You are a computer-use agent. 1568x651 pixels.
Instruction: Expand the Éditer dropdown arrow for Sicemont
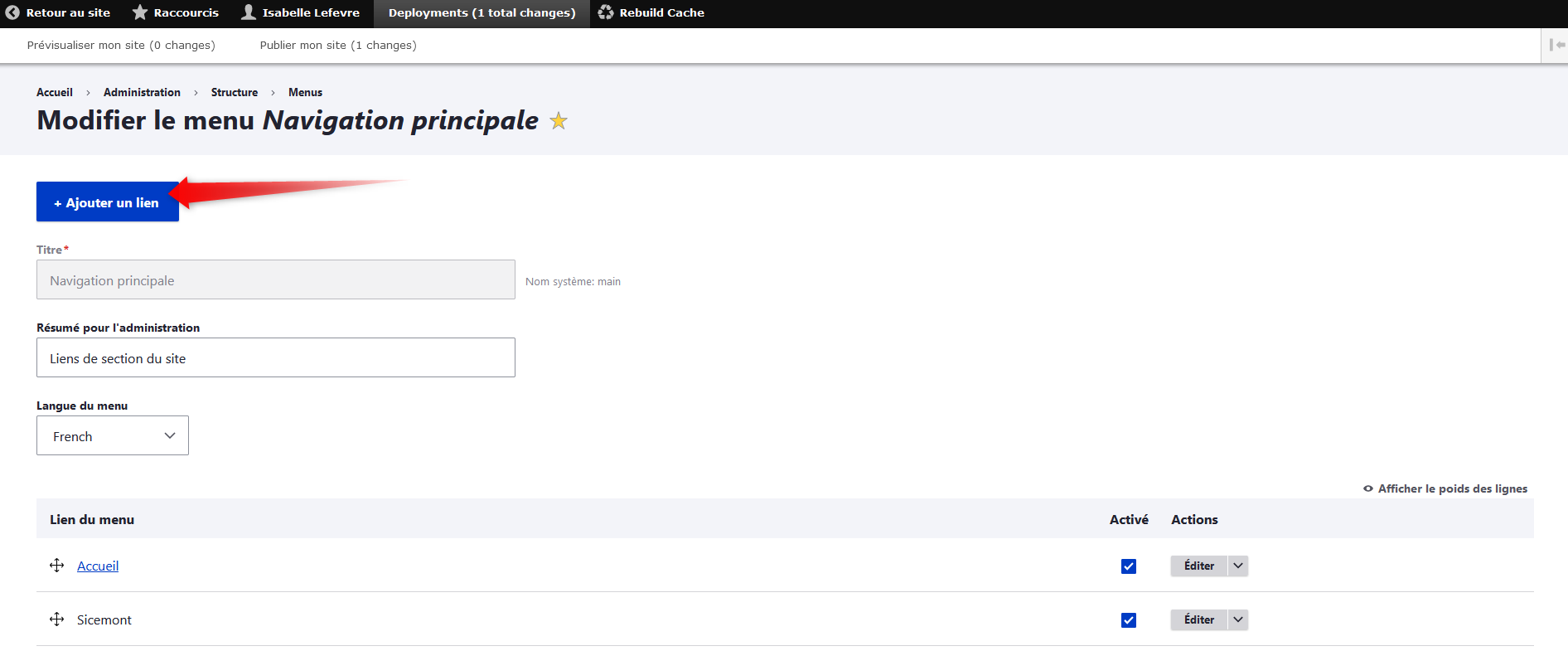tap(1238, 619)
